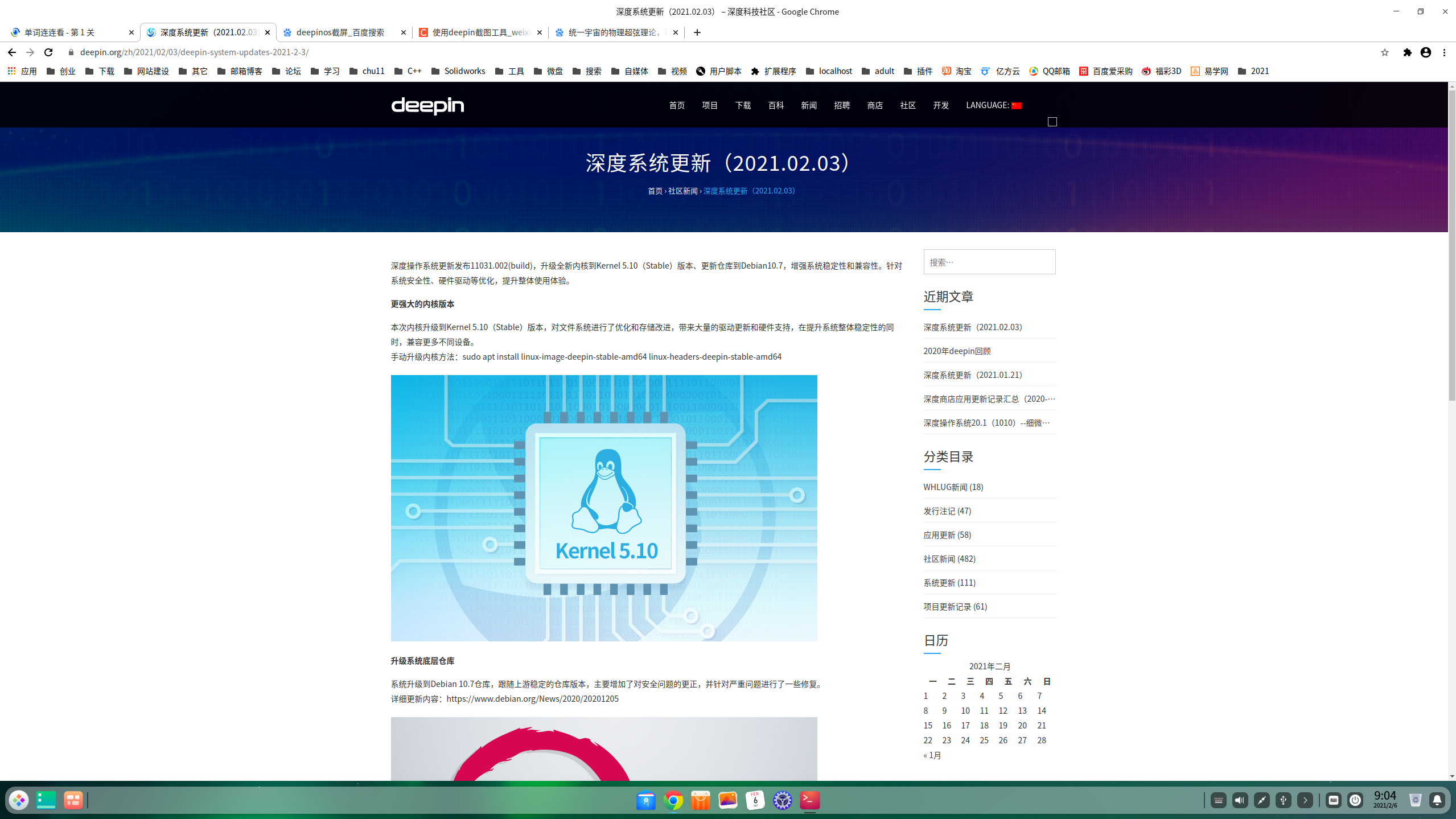Click the notification bell in the tray

coord(1437,800)
